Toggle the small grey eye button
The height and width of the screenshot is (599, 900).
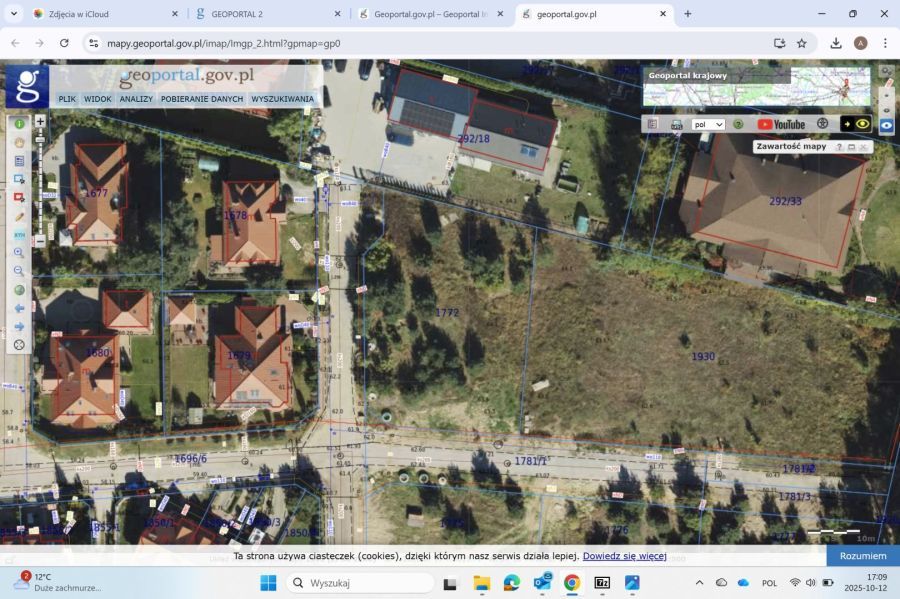tap(886, 110)
